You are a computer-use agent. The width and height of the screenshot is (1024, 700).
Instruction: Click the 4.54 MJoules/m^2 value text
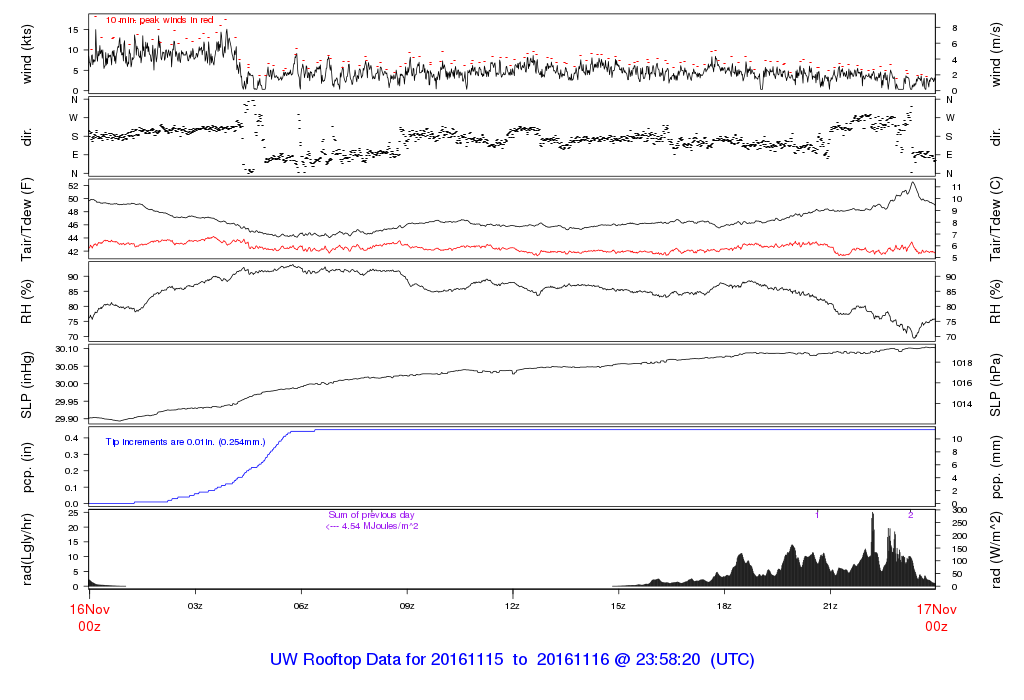coord(371,525)
